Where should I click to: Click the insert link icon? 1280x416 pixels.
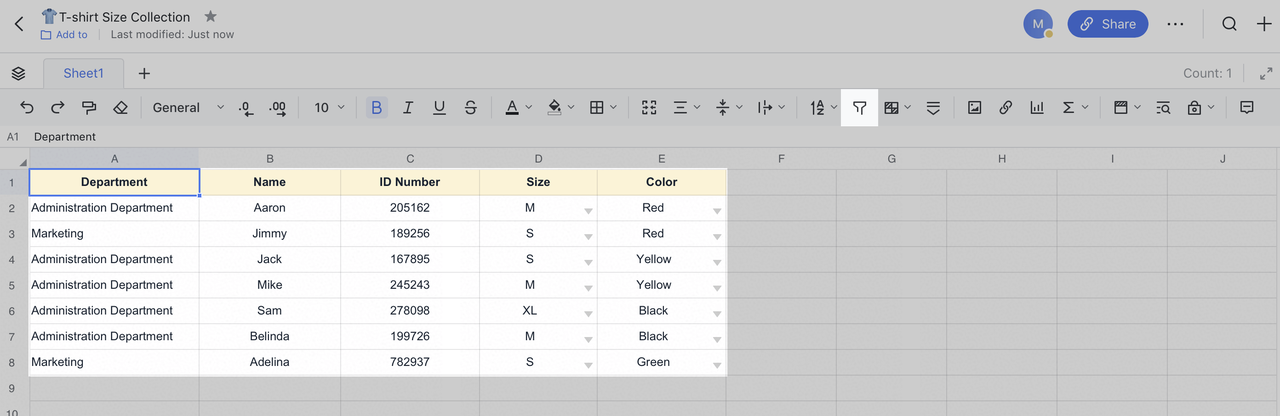pyautogui.click(x=1005, y=108)
